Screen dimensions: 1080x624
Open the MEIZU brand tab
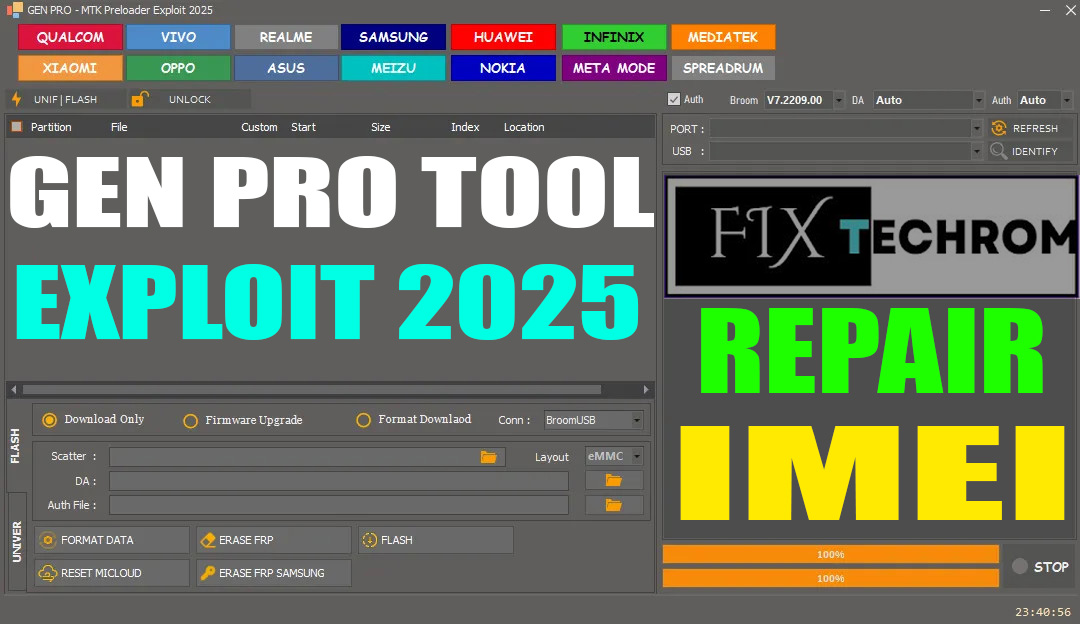[x=393, y=68]
